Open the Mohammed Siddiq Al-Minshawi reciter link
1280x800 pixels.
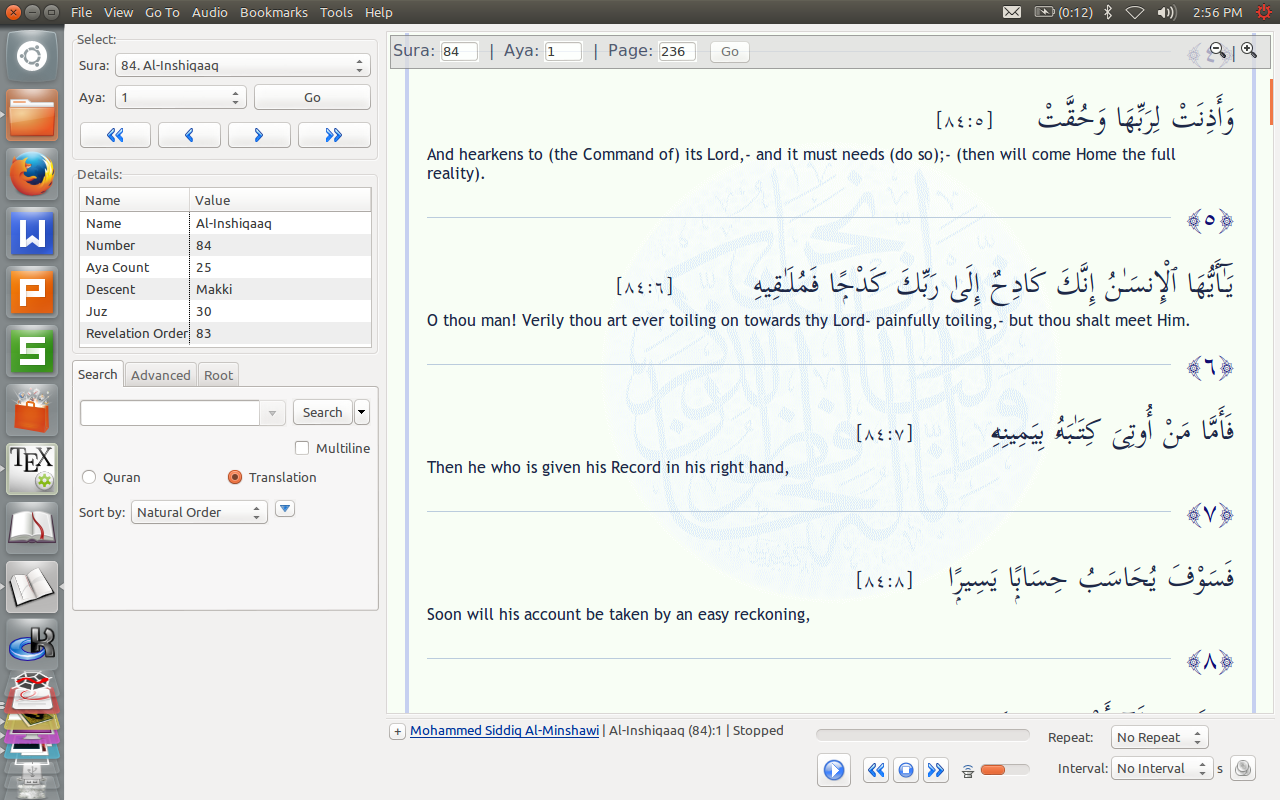coord(504,730)
